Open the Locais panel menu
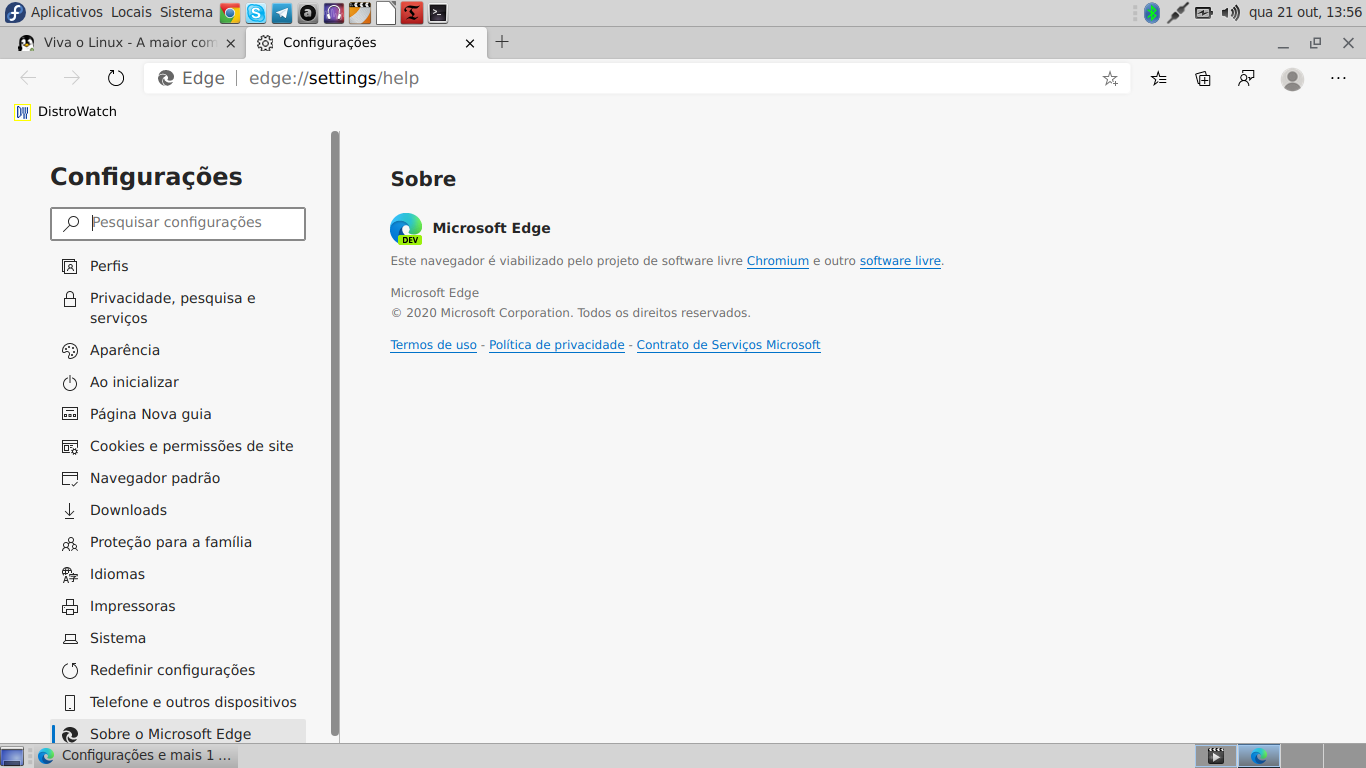1366x768 pixels. (x=131, y=12)
